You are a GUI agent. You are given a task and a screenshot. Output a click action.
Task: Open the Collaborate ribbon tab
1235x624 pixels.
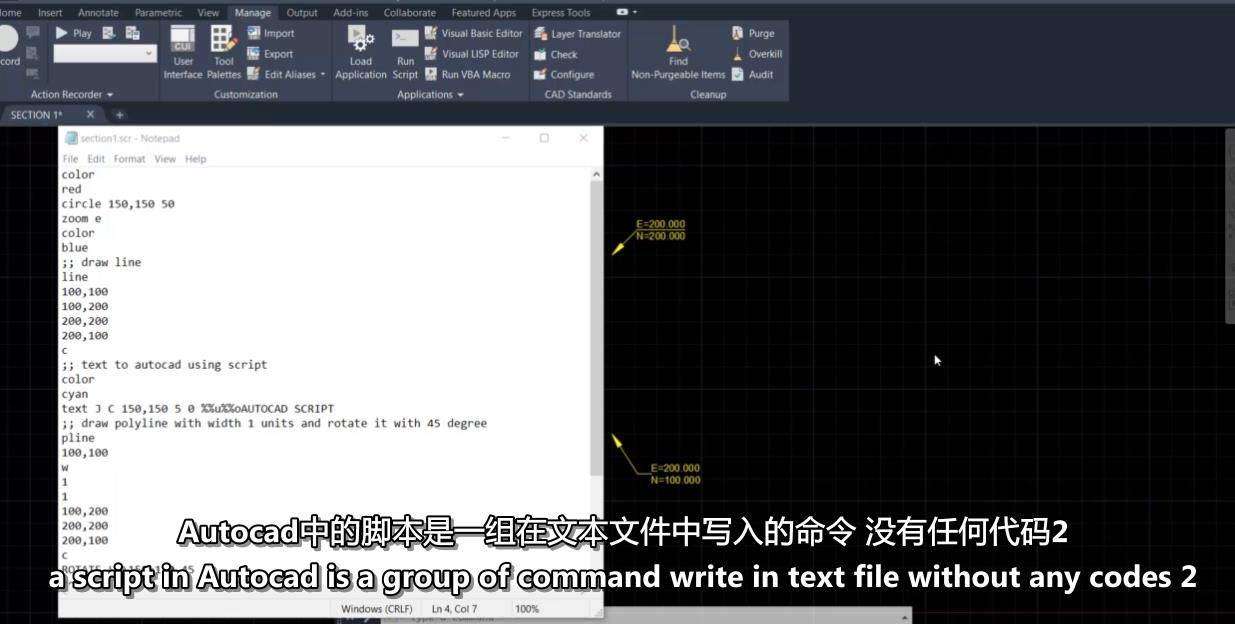click(x=409, y=12)
